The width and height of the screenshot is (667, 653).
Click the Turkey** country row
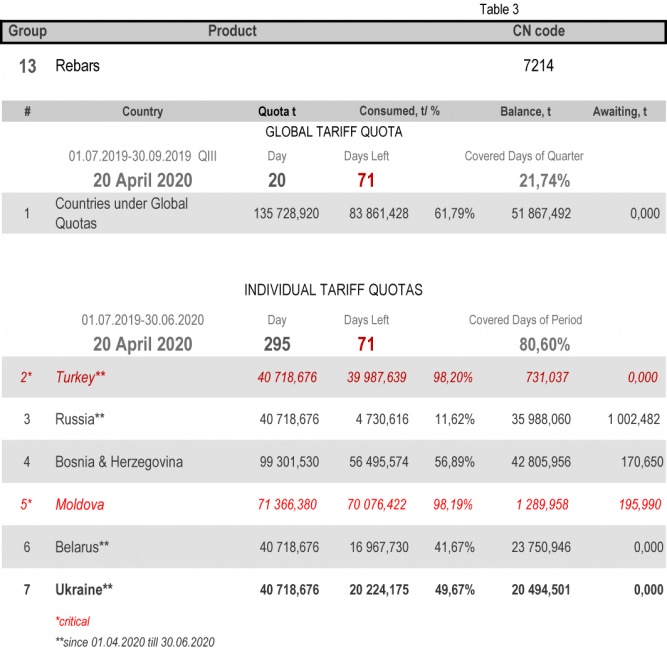click(83, 377)
